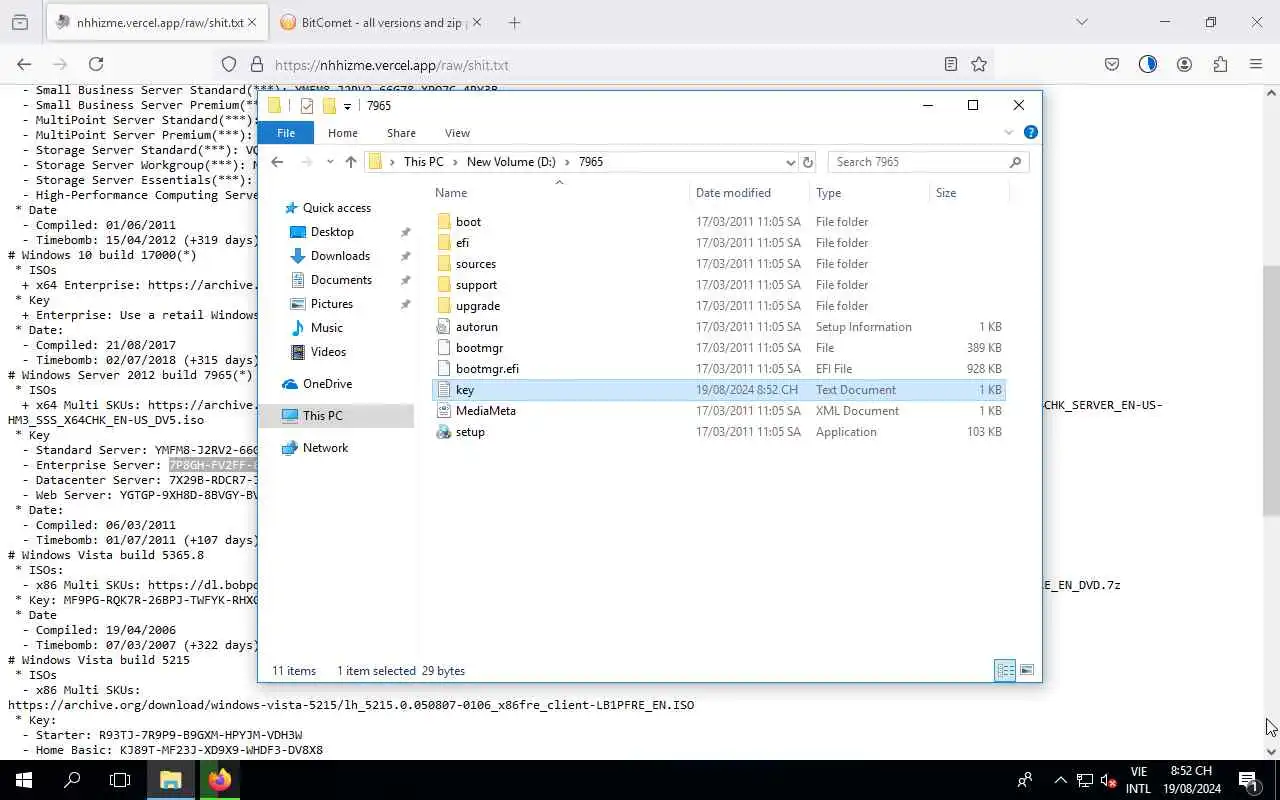Open Music in navigation pane
Image resolution: width=1280 pixels, height=800 pixels.
327,328
